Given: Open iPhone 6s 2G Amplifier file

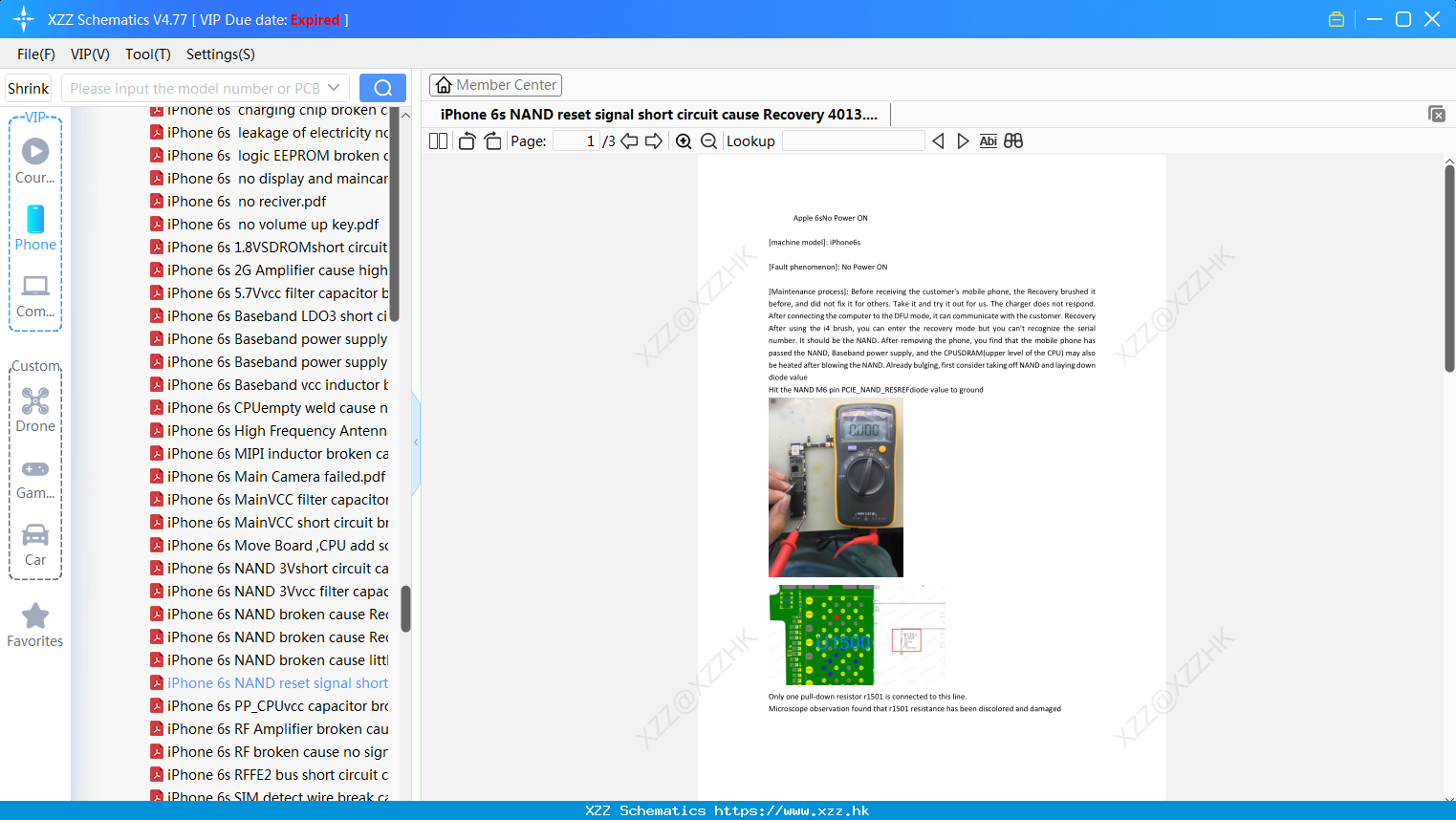Looking at the screenshot, I should [x=269, y=270].
